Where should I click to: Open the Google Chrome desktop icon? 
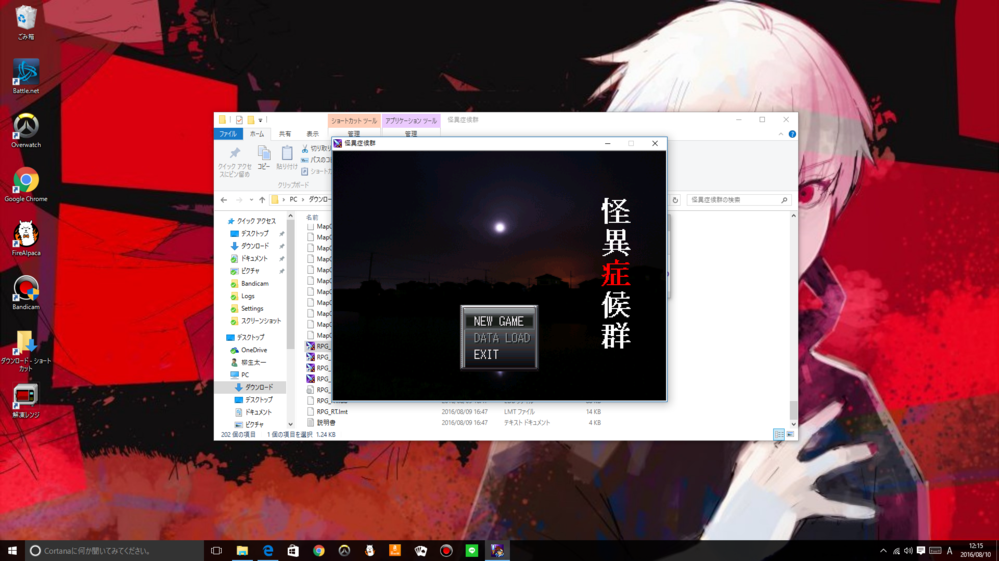point(25,185)
